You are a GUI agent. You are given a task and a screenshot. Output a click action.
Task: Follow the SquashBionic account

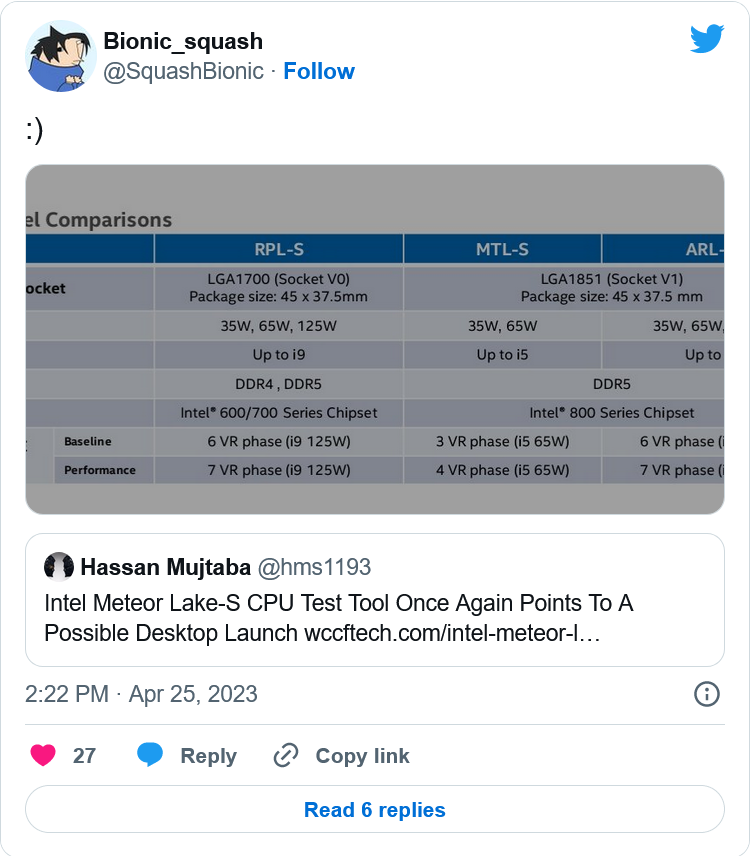click(319, 71)
